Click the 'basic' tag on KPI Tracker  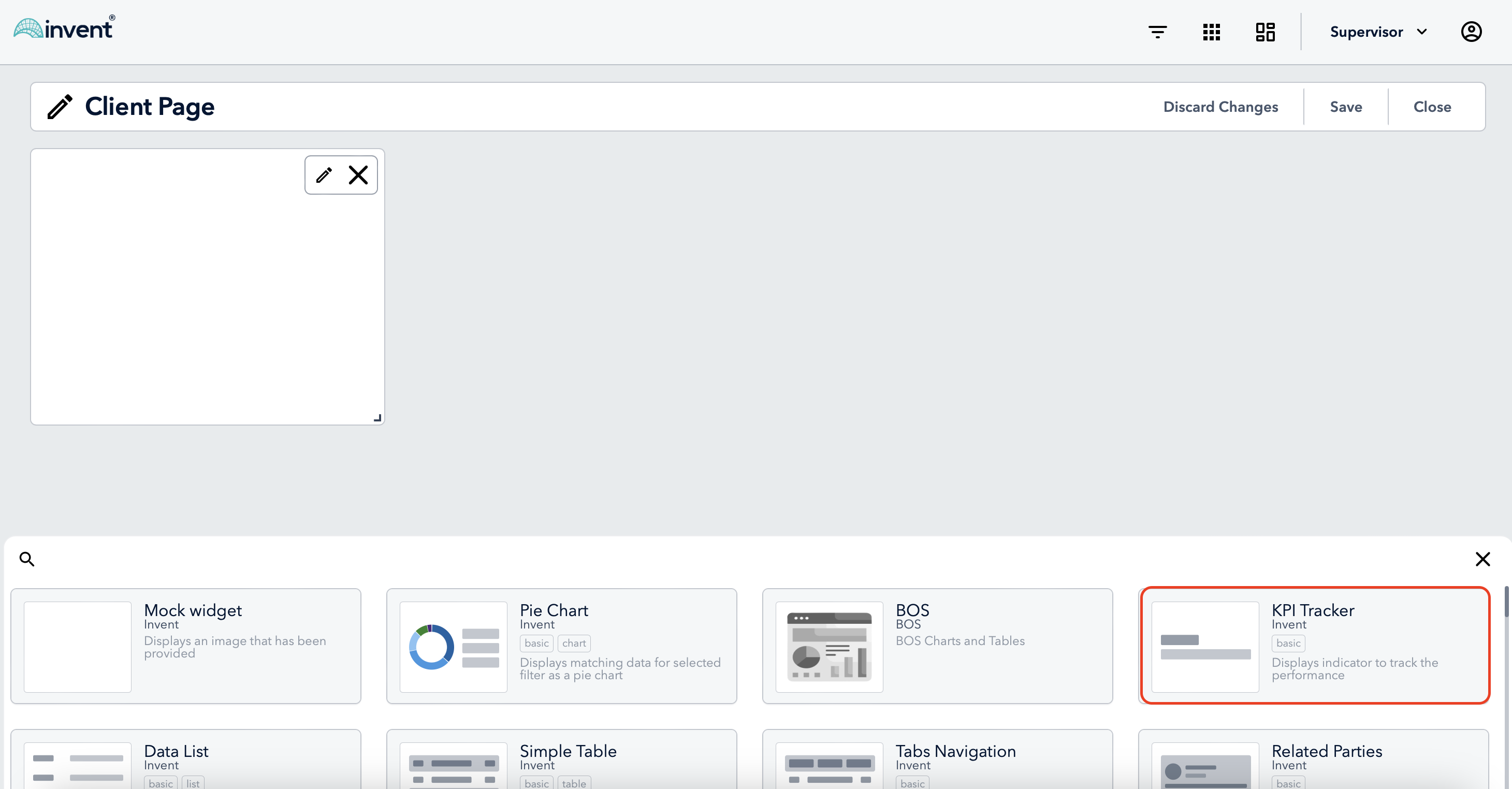pos(1288,644)
